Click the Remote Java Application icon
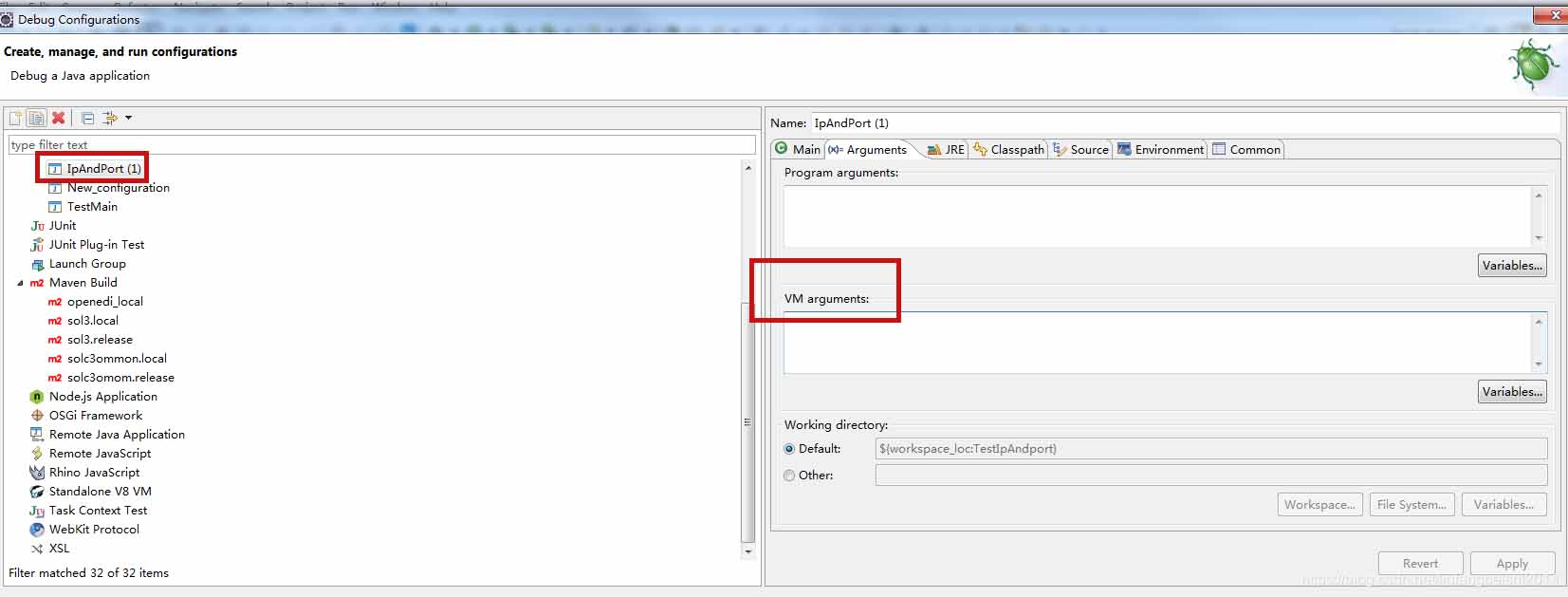 [37, 434]
